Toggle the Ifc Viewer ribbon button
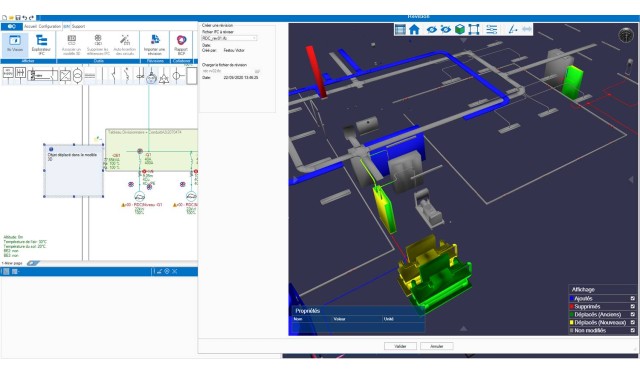The image size is (640, 375). click(15, 44)
